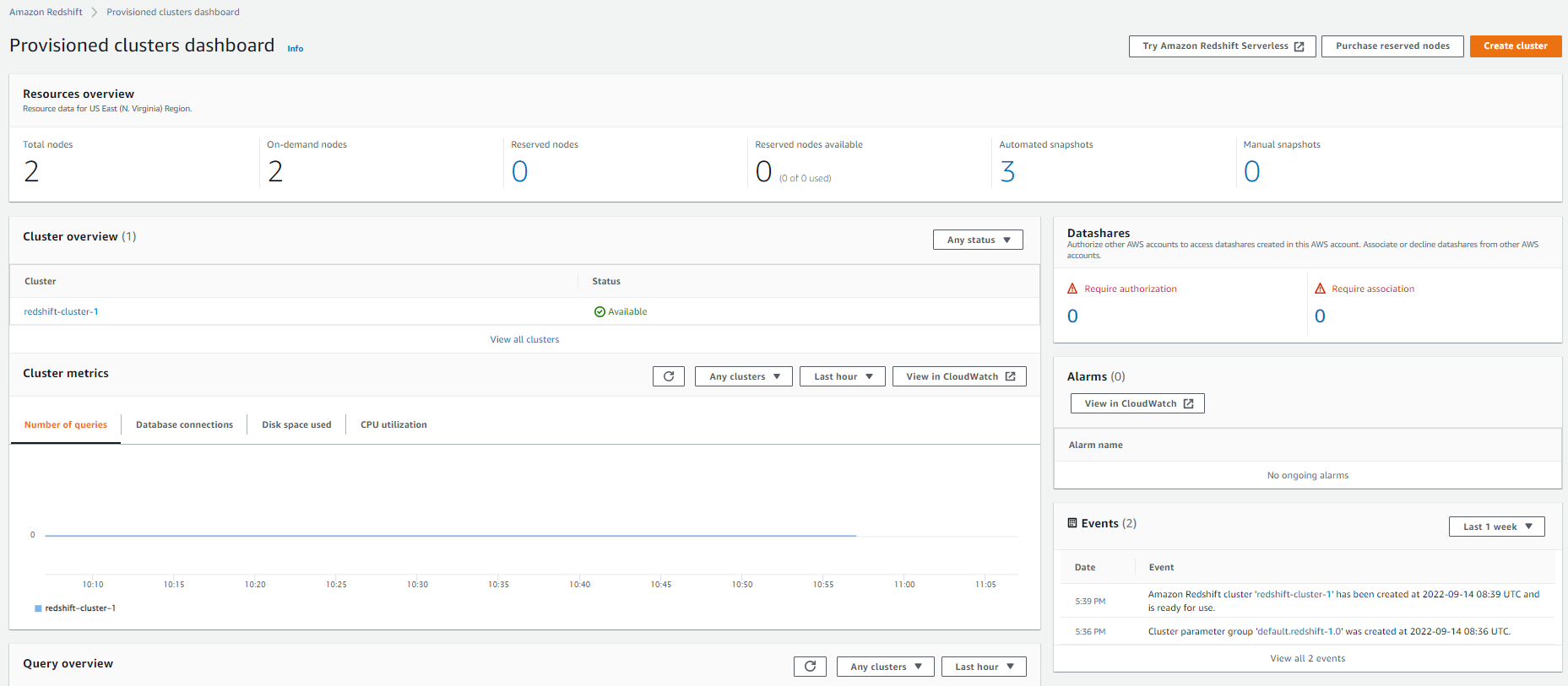Open Last hour dropdown in Cluster metrics
The image size is (1568, 686).
pos(843,376)
